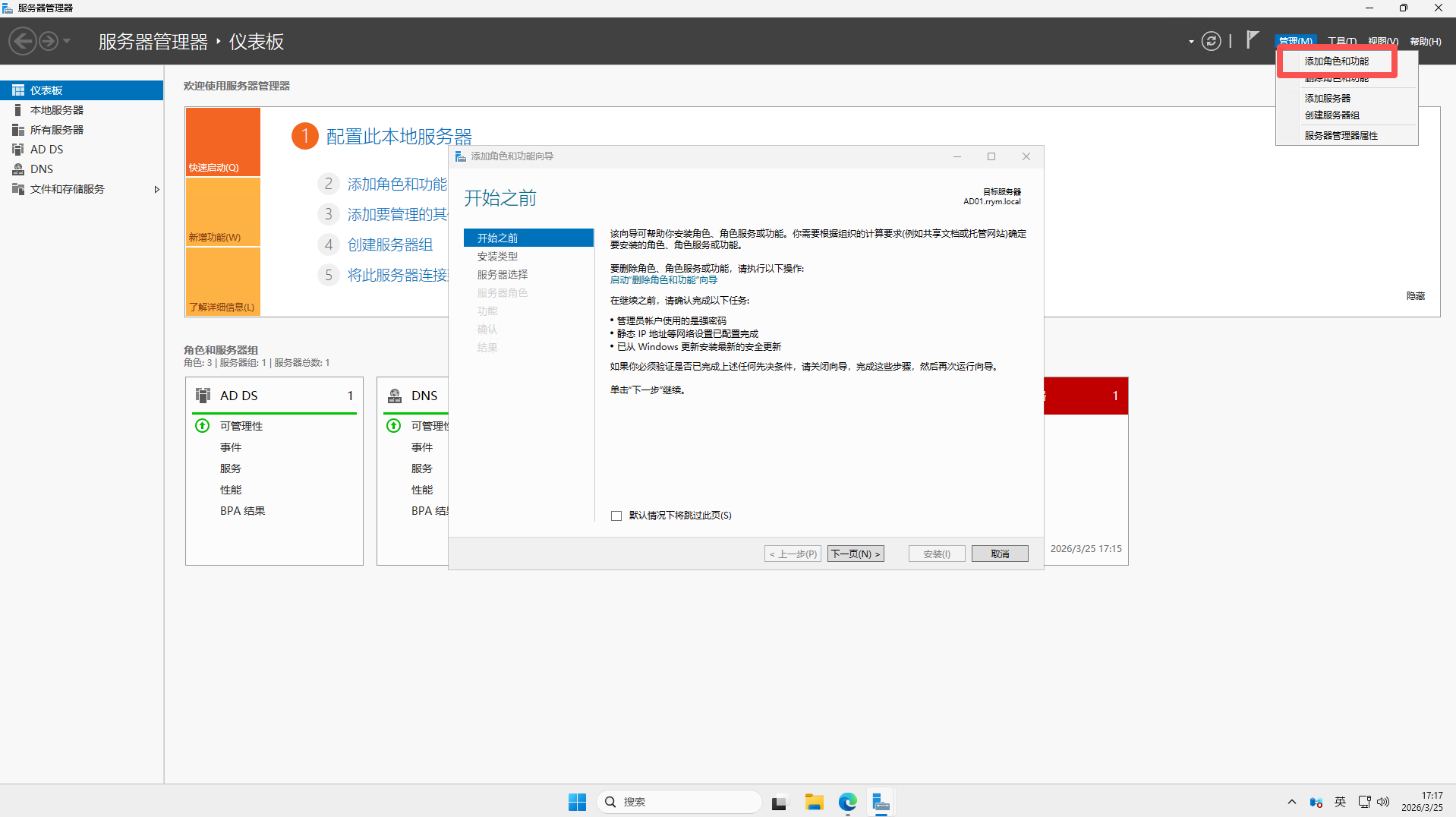Open the notifications flag icon
The height and width of the screenshot is (817, 1456).
pos(1252,40)
